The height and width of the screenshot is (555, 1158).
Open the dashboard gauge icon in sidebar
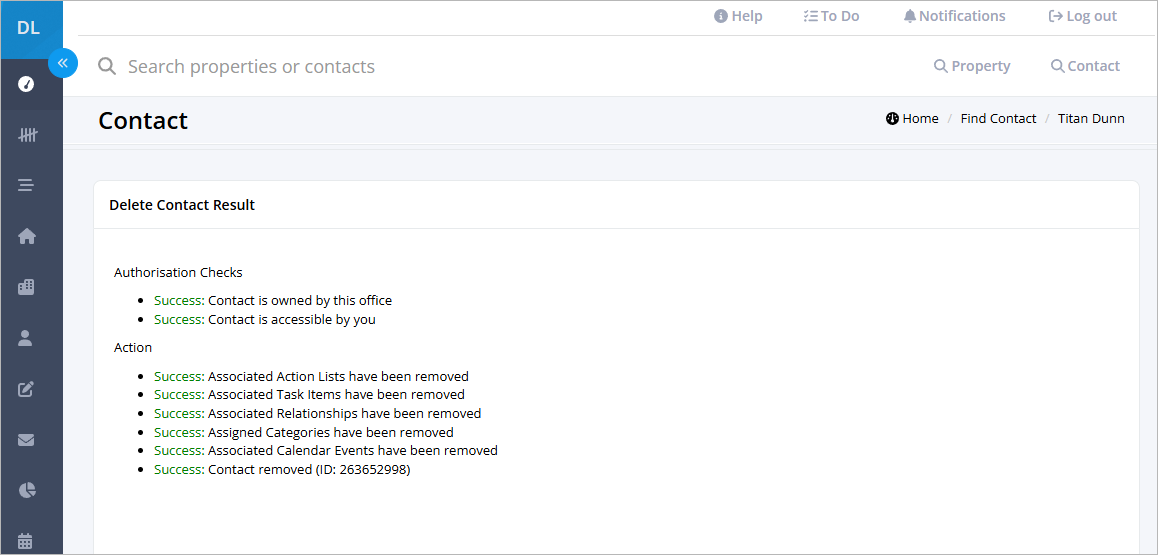point(27,84)
